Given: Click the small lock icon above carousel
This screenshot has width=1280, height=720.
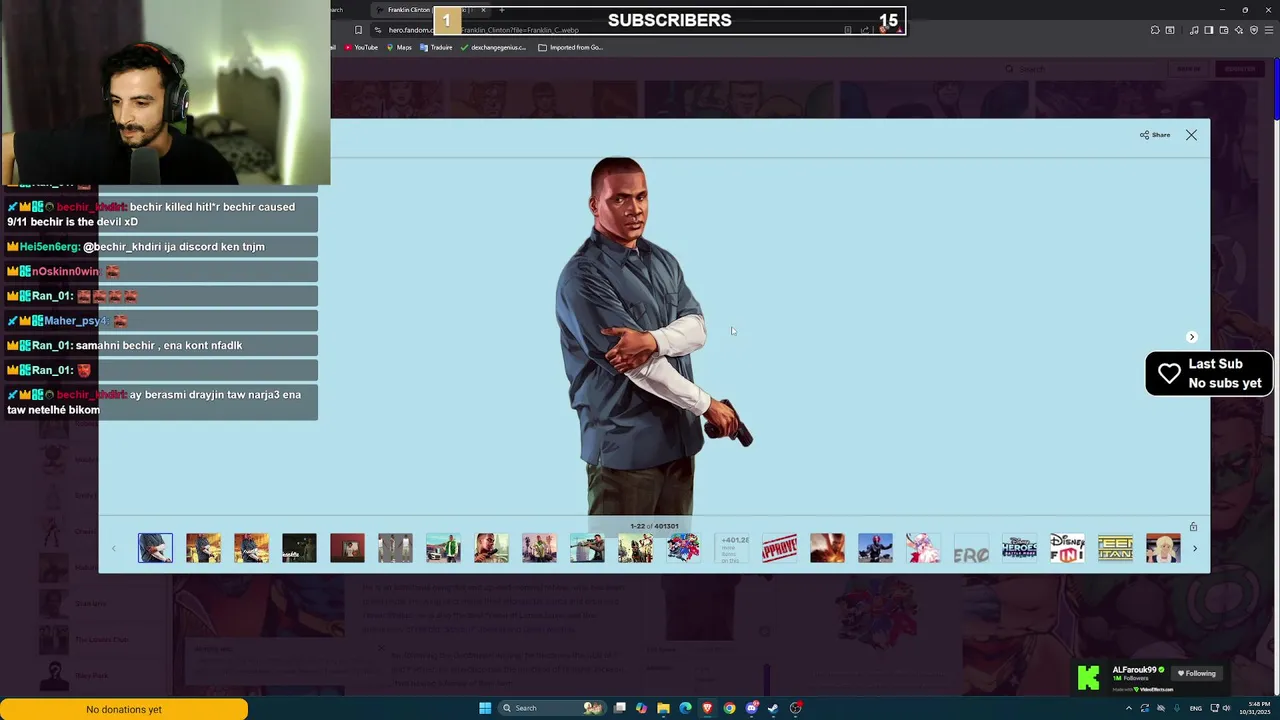Looking at the screenshot, I should point(1193,526).
